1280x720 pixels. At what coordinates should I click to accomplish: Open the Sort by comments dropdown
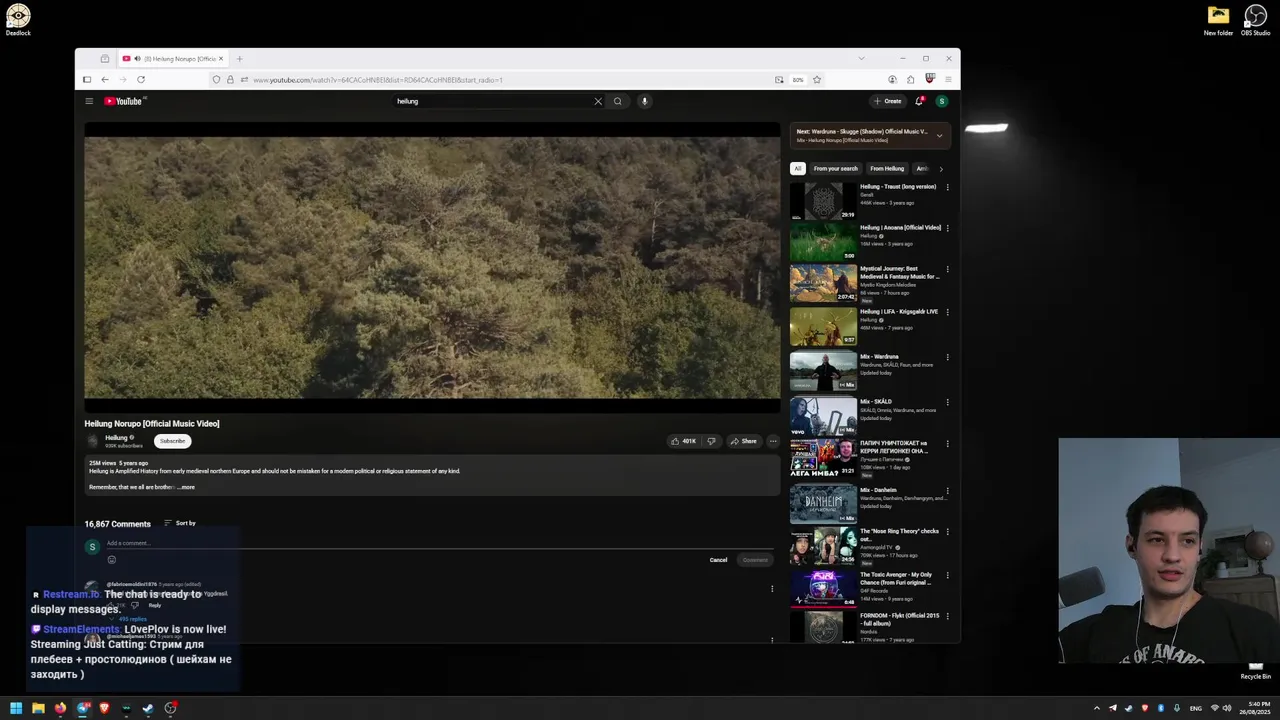(x=180, y=523)
